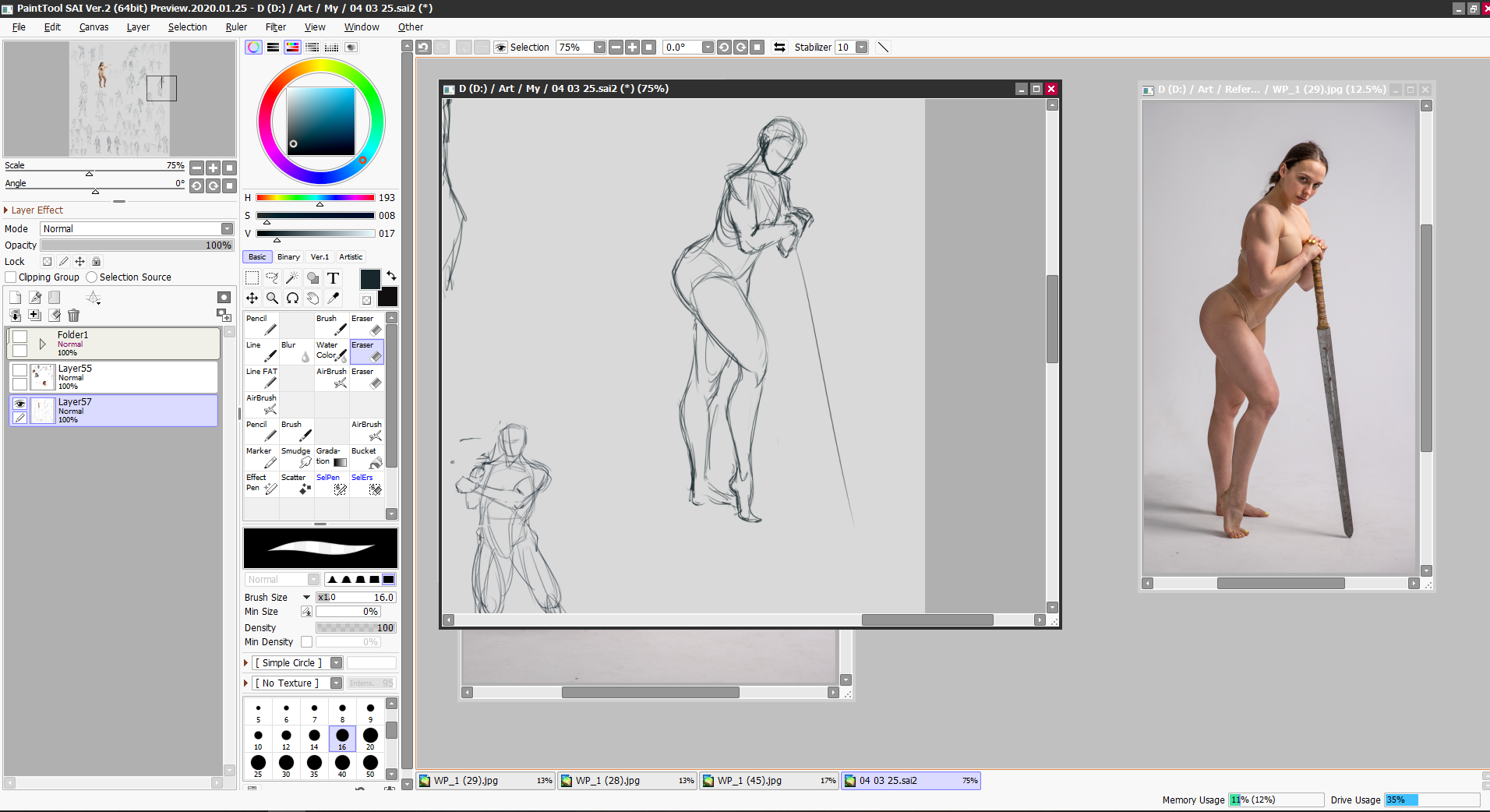Reset the canvas rotation in the toolbar
The height and width of the screenshot is (812, 1490).
pos(757,48)
